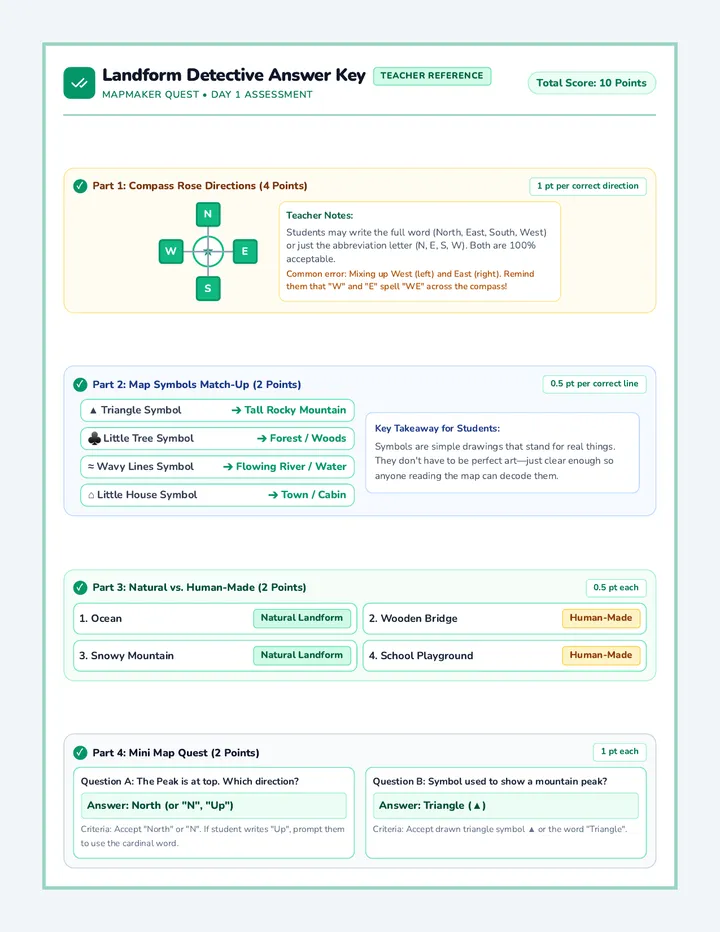This screenshot has width=720, height=932.
Task: Click the 1 pt per correct direction tag
Action: point(588,186)
